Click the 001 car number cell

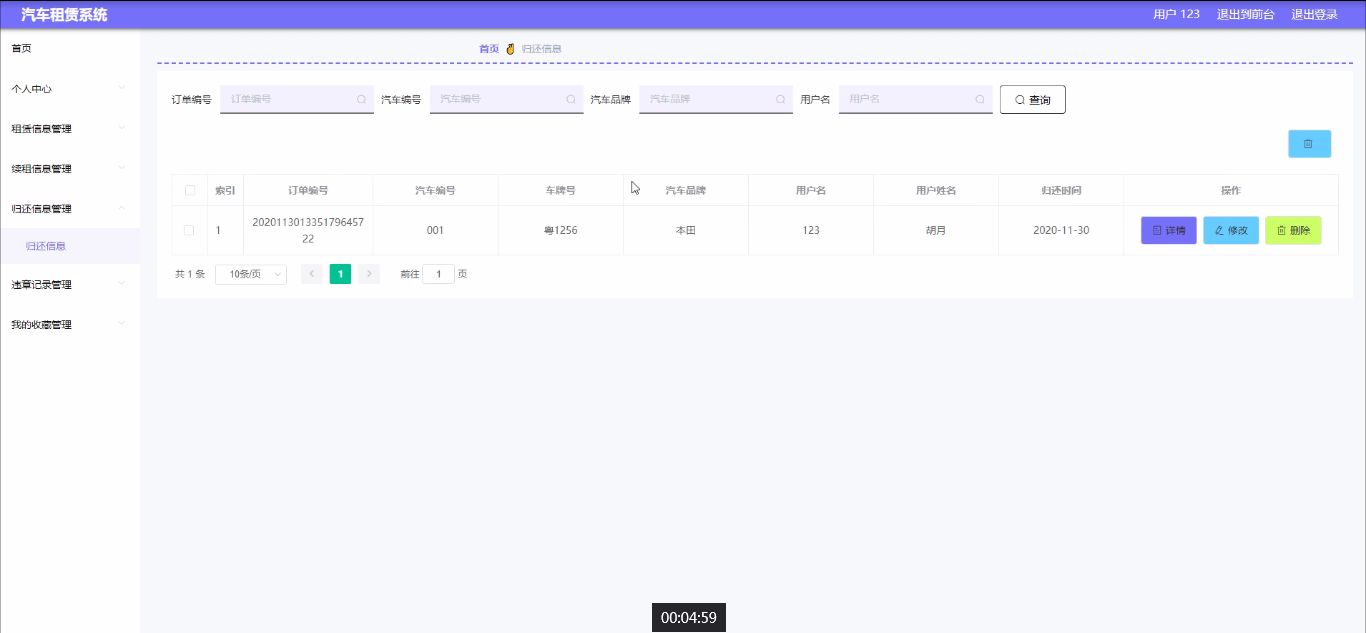(435, 230)
